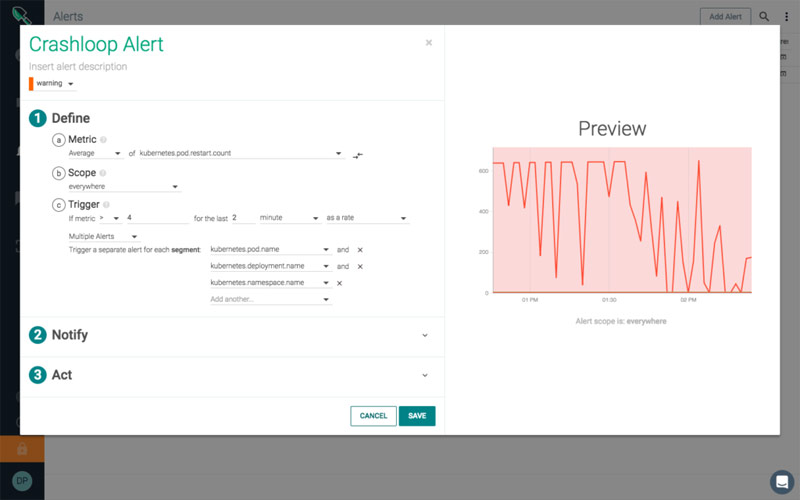Open the Average aggregation dropdown
Image resolution: width=800 pixels, height=500 pixels.
coord(95,153)
